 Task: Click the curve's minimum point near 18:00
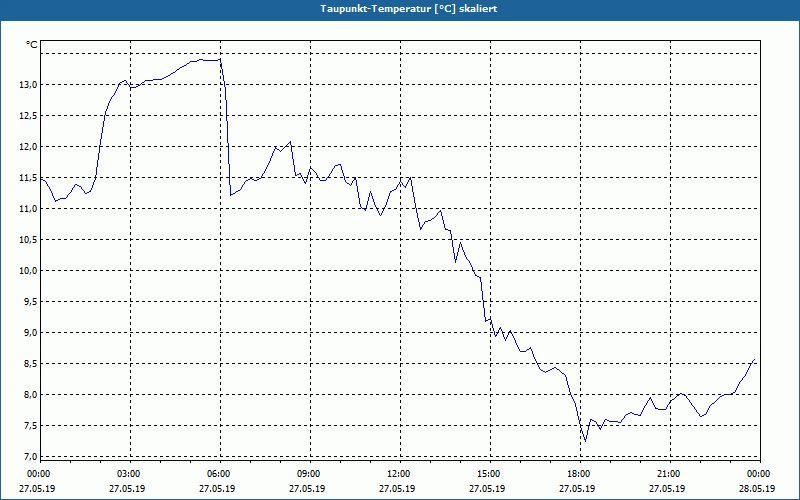coord(585,441)
